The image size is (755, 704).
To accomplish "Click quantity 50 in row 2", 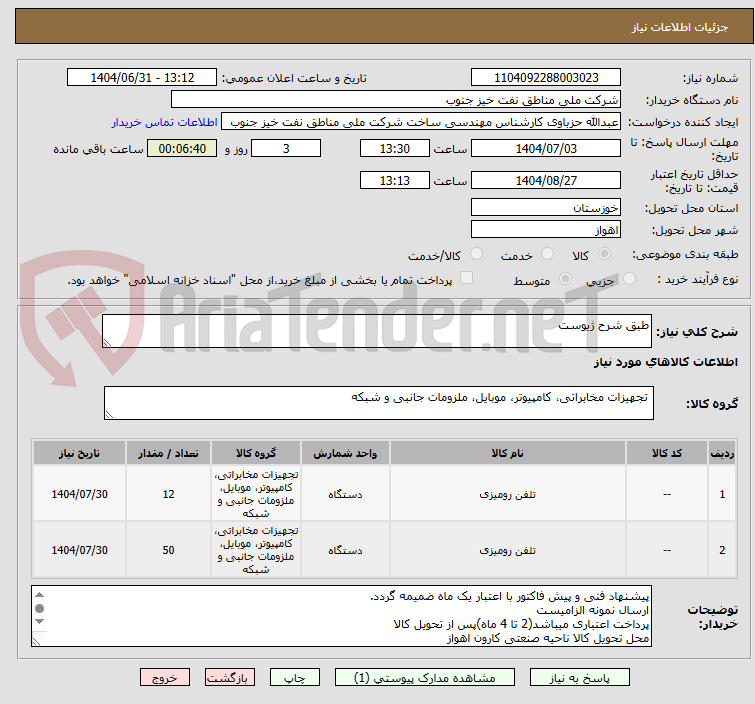I will tap(168, 550).
